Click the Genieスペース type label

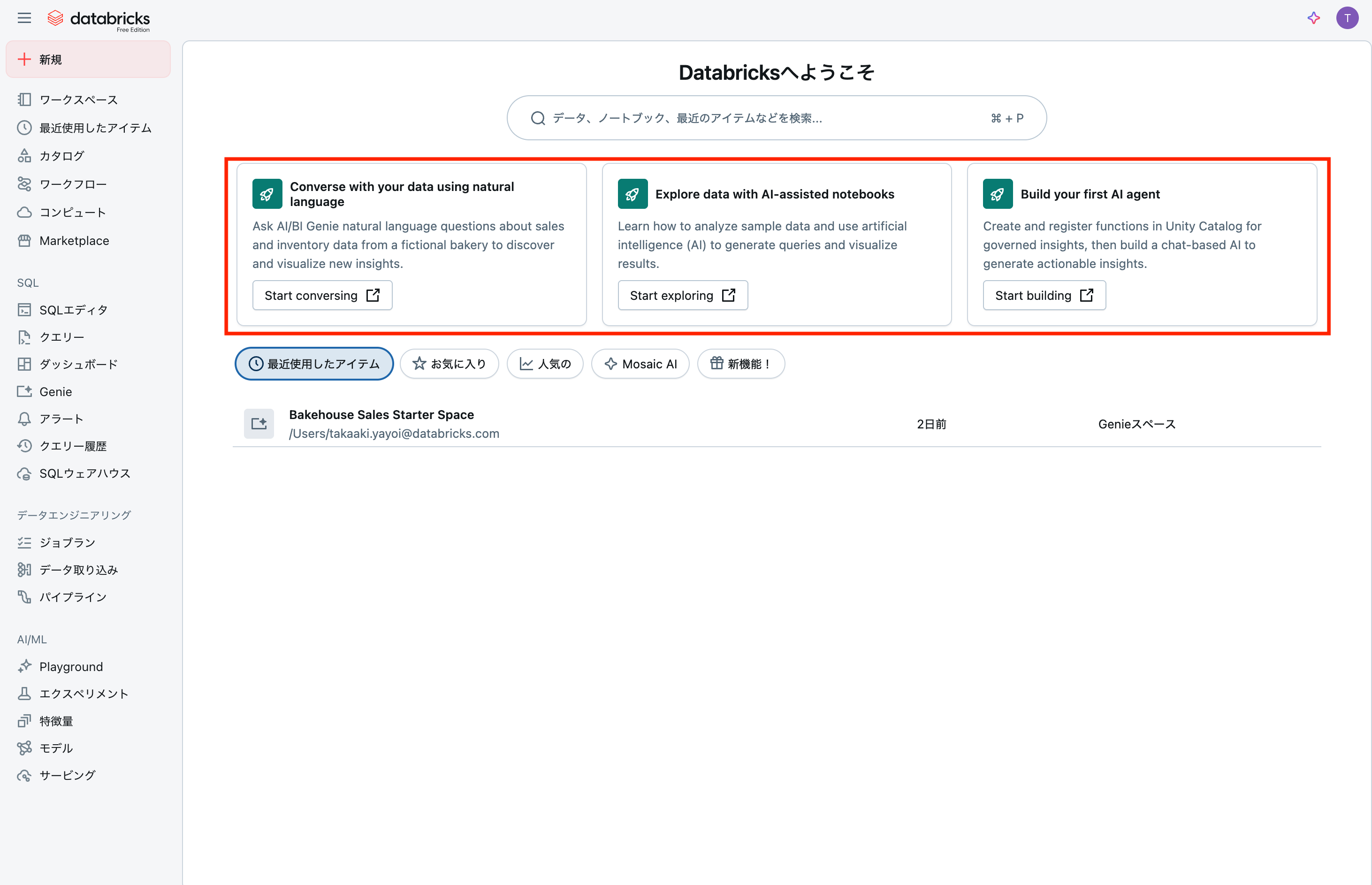click(1136, 424)
